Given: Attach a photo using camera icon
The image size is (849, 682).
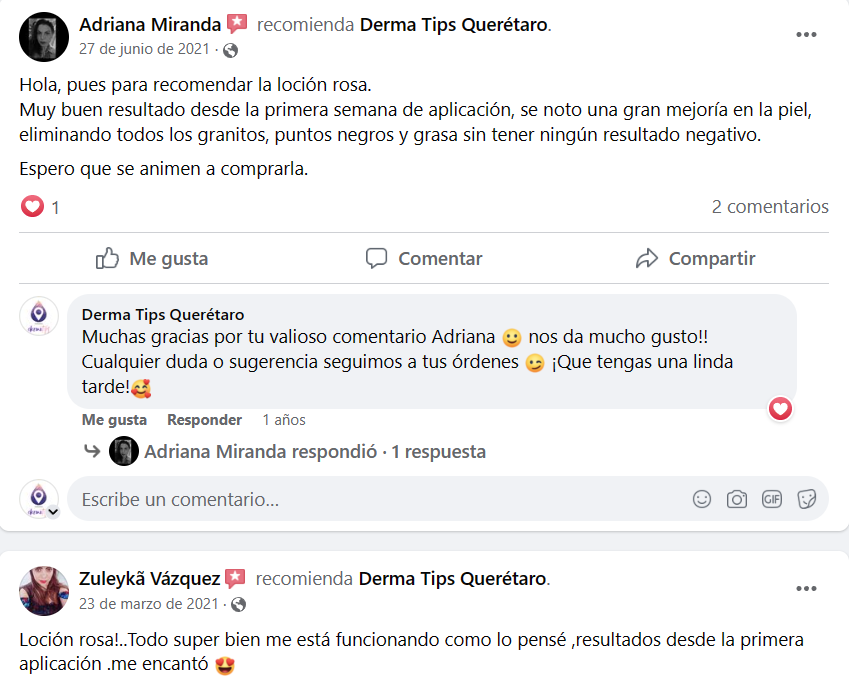Looking at the screenshot, I should 737,499.
